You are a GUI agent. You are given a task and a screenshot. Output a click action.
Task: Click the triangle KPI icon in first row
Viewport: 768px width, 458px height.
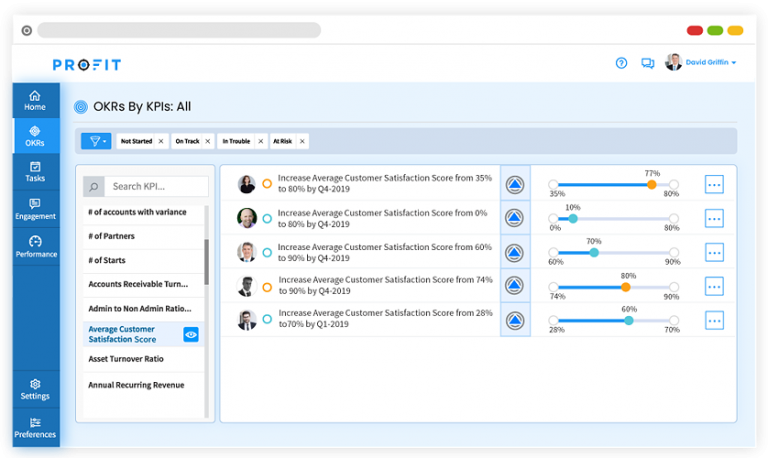[x=515, y=184]
